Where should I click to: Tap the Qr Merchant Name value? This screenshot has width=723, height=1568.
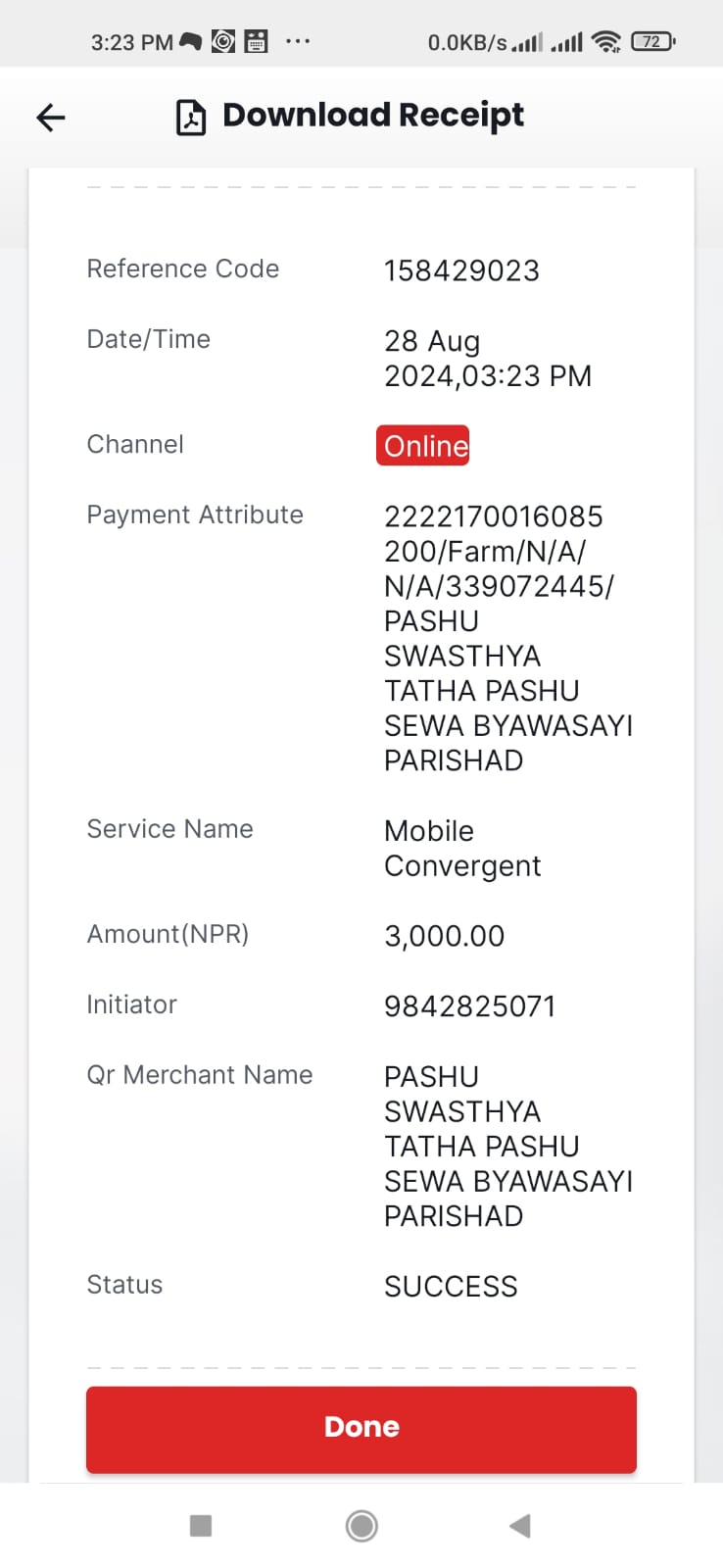pos(508,1147)
